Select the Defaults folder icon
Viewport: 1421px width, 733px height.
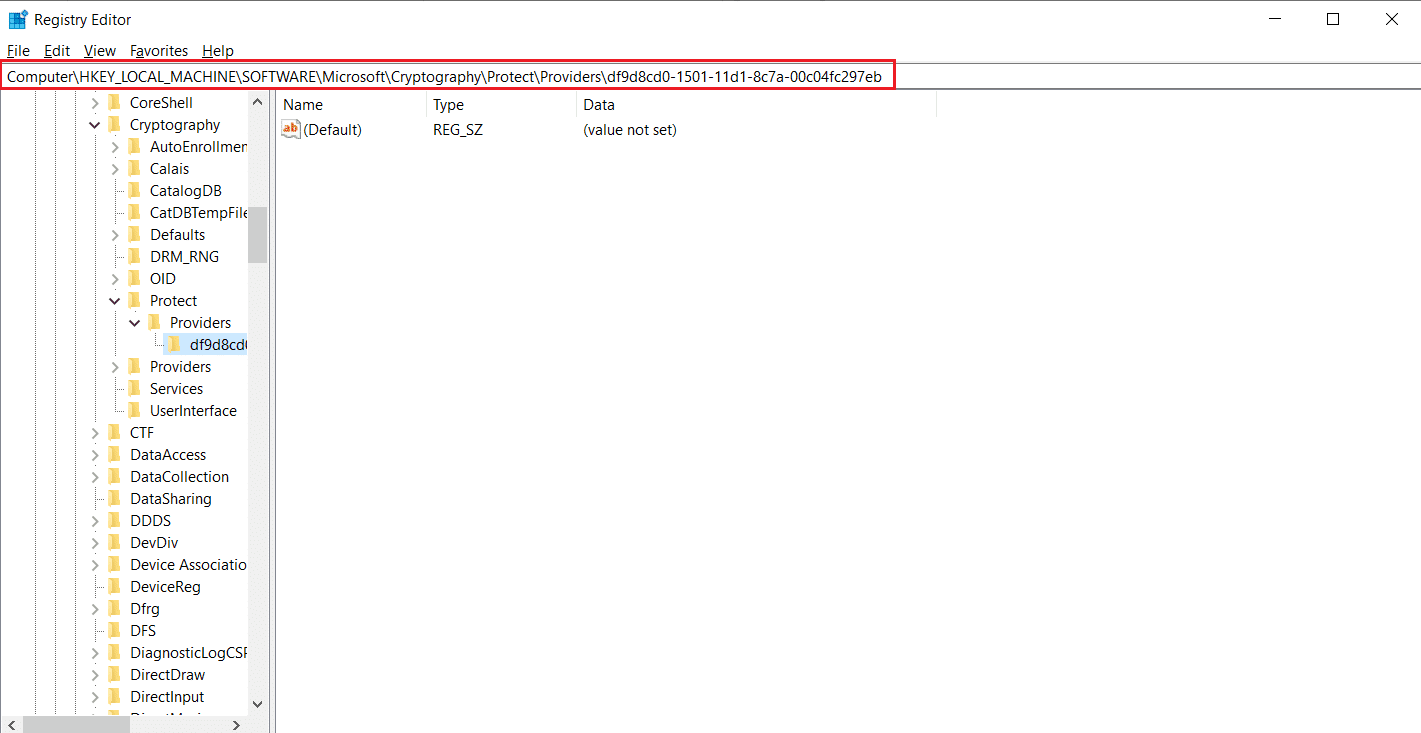134,234
